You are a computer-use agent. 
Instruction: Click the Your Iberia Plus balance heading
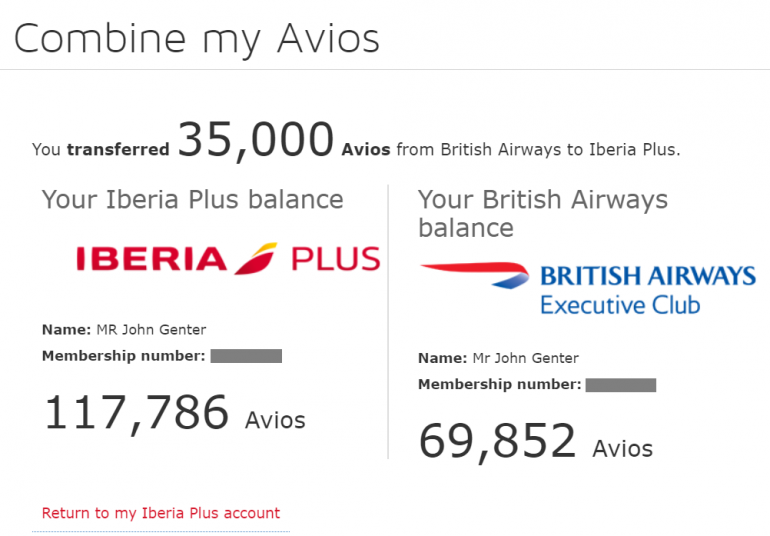(x=192, y=199)
